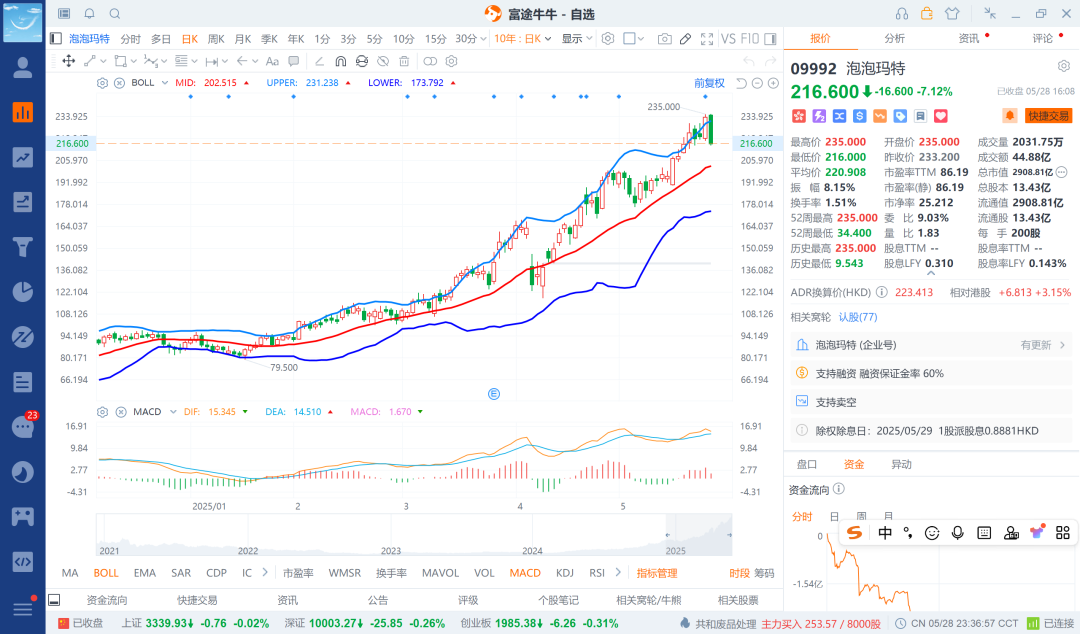1080x634 pixels.
Task: Toggle the F10 company info view
Action: tap(749, 39)
